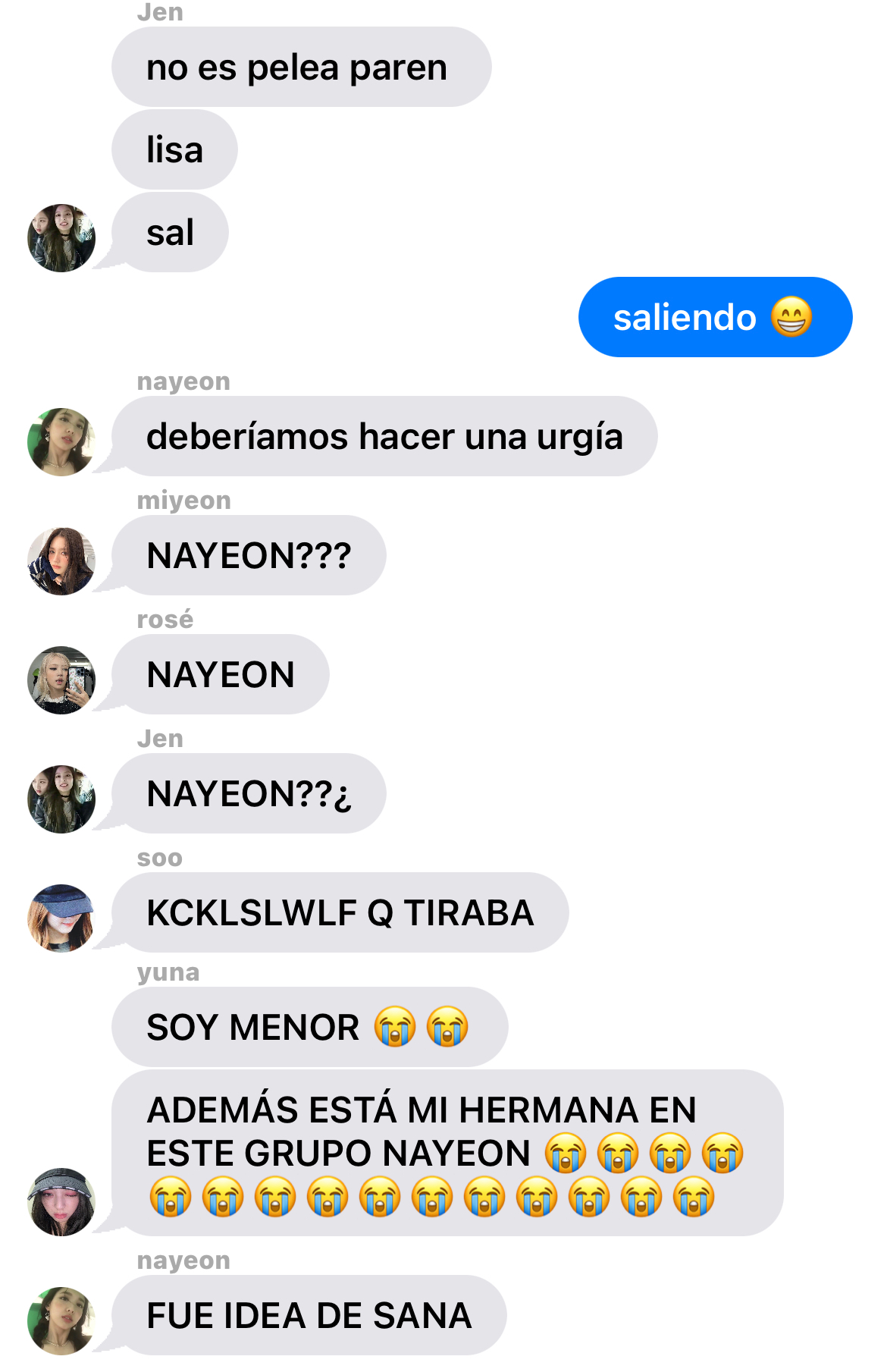Image resolution: width=887 pixels, height=1372 pixels.
Task: Tap the "no es pelea paren" message
Action: coord(301,67)
